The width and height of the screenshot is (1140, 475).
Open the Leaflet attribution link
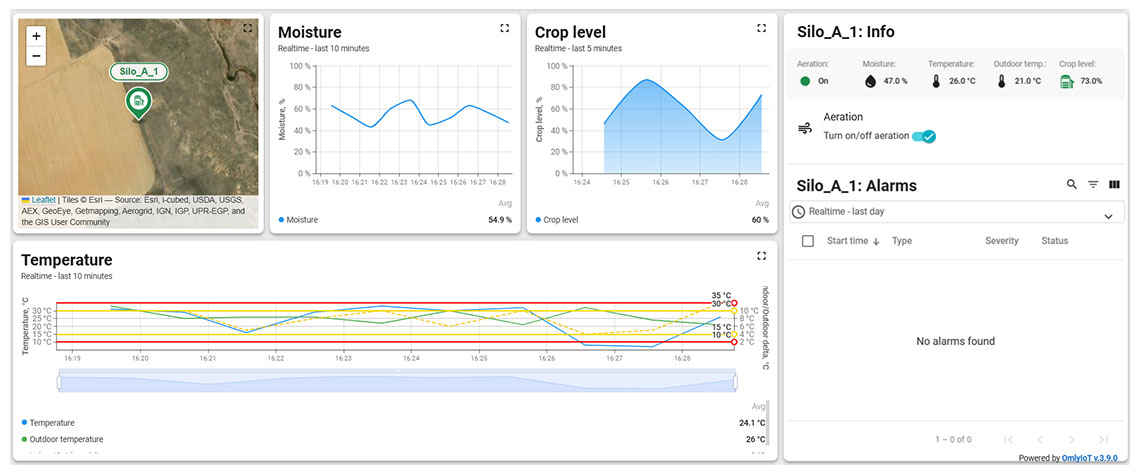(x=43, y=200)
